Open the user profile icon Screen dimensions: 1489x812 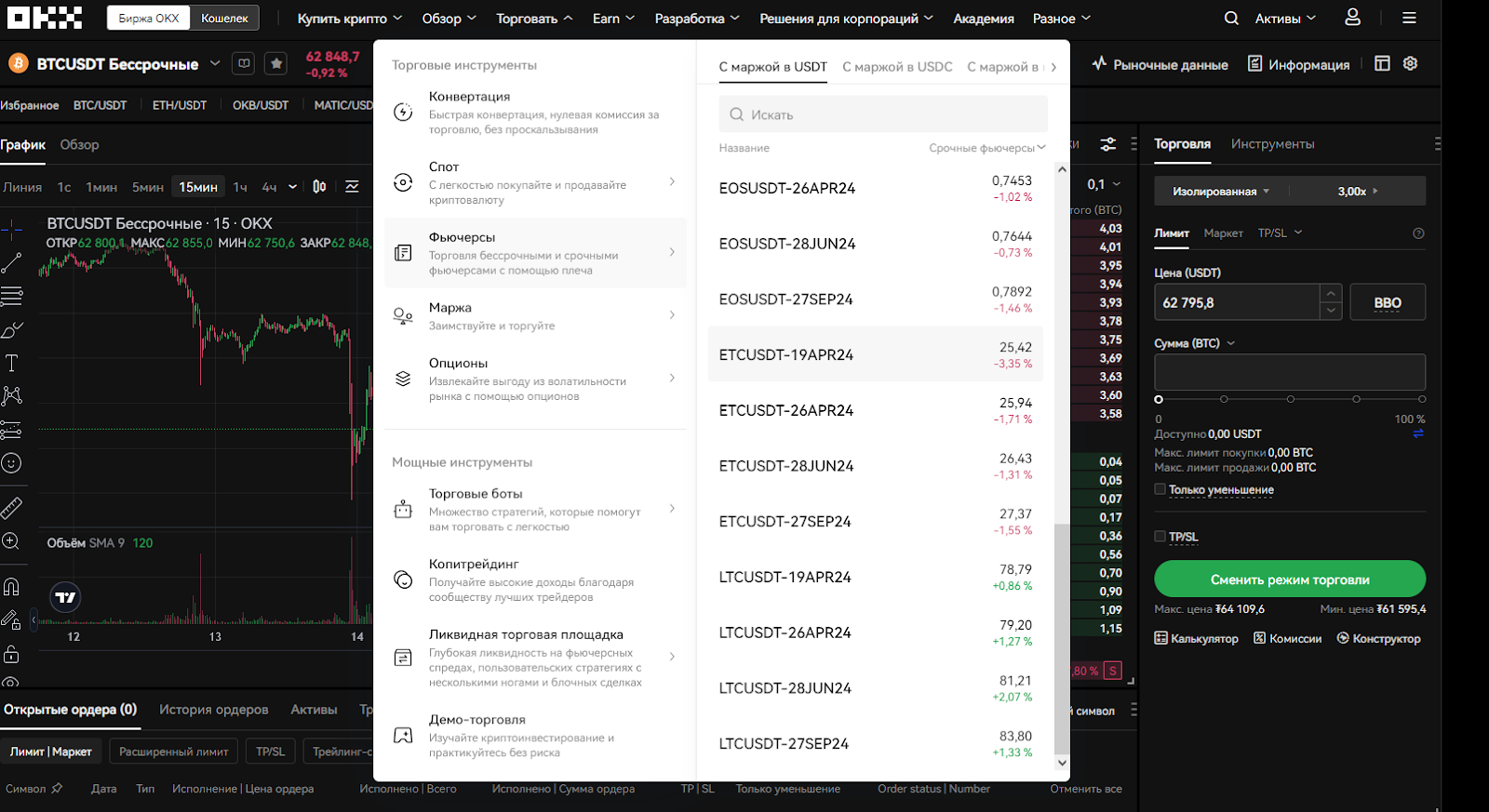pos(1352,18)
